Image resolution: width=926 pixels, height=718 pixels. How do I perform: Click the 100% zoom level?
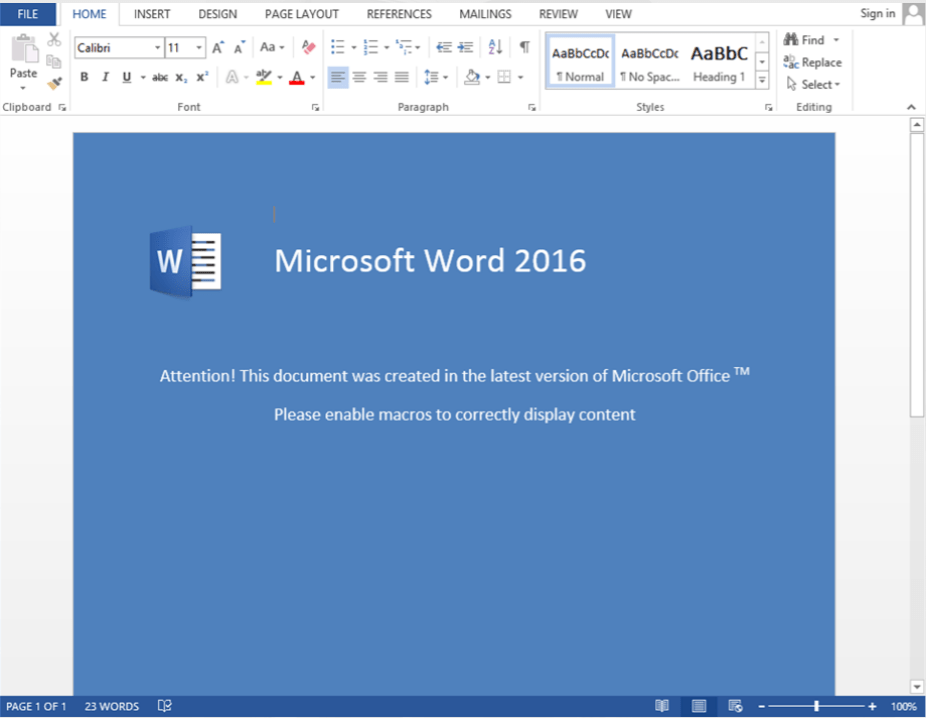click(904, 706)
